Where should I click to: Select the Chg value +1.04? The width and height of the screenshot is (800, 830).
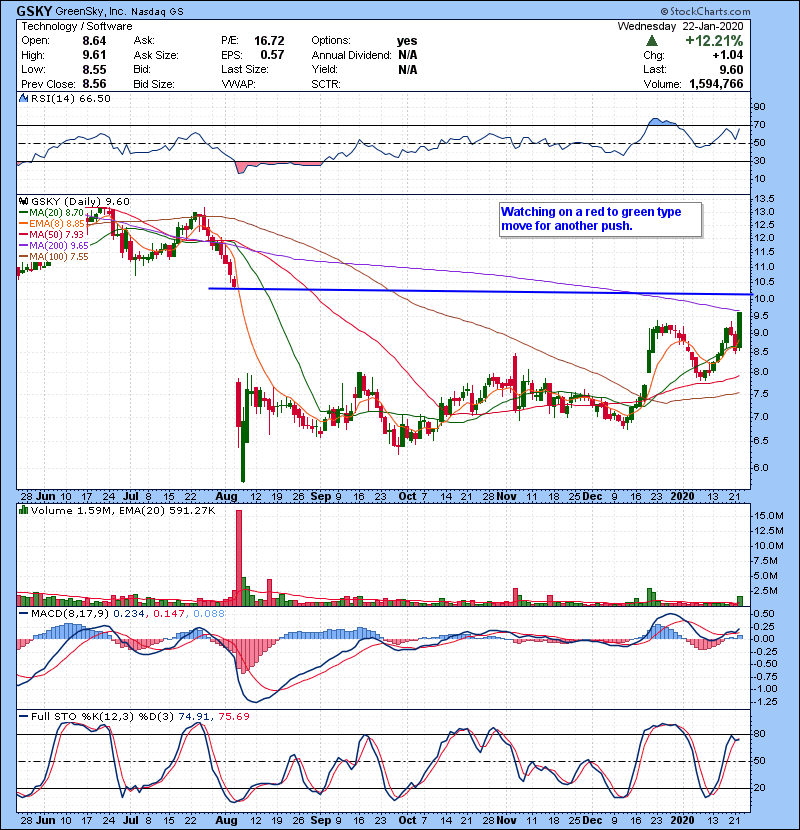727,55
